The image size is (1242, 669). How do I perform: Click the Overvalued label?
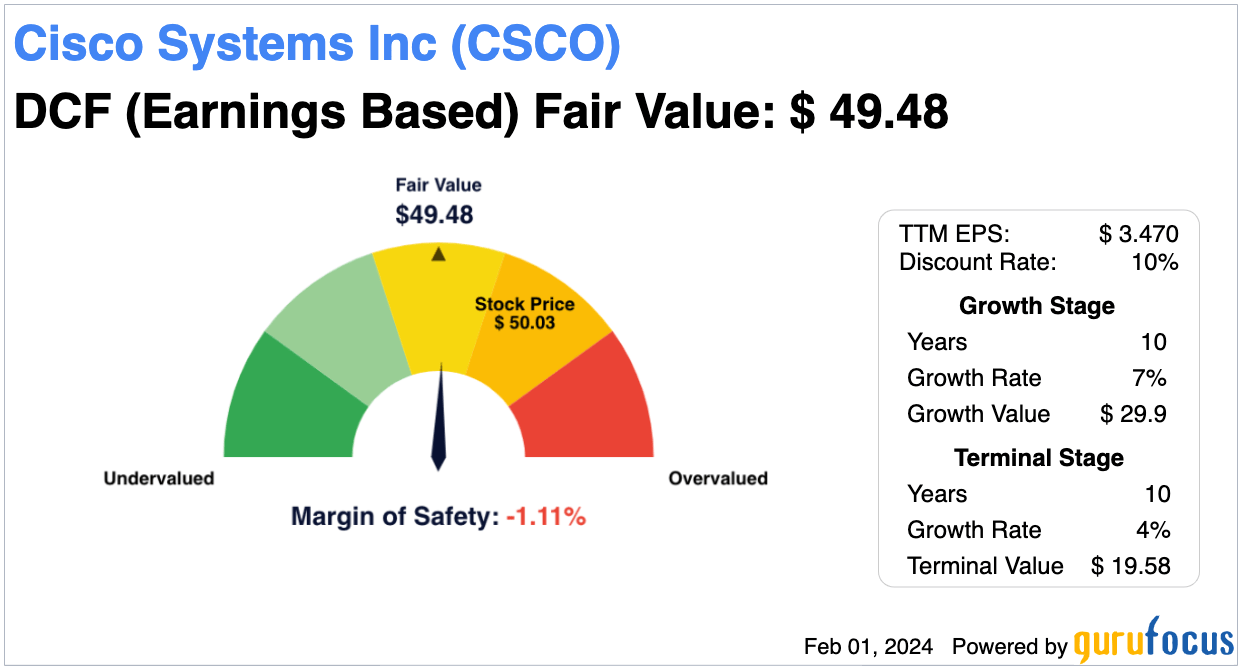click(x=718, y=479)
